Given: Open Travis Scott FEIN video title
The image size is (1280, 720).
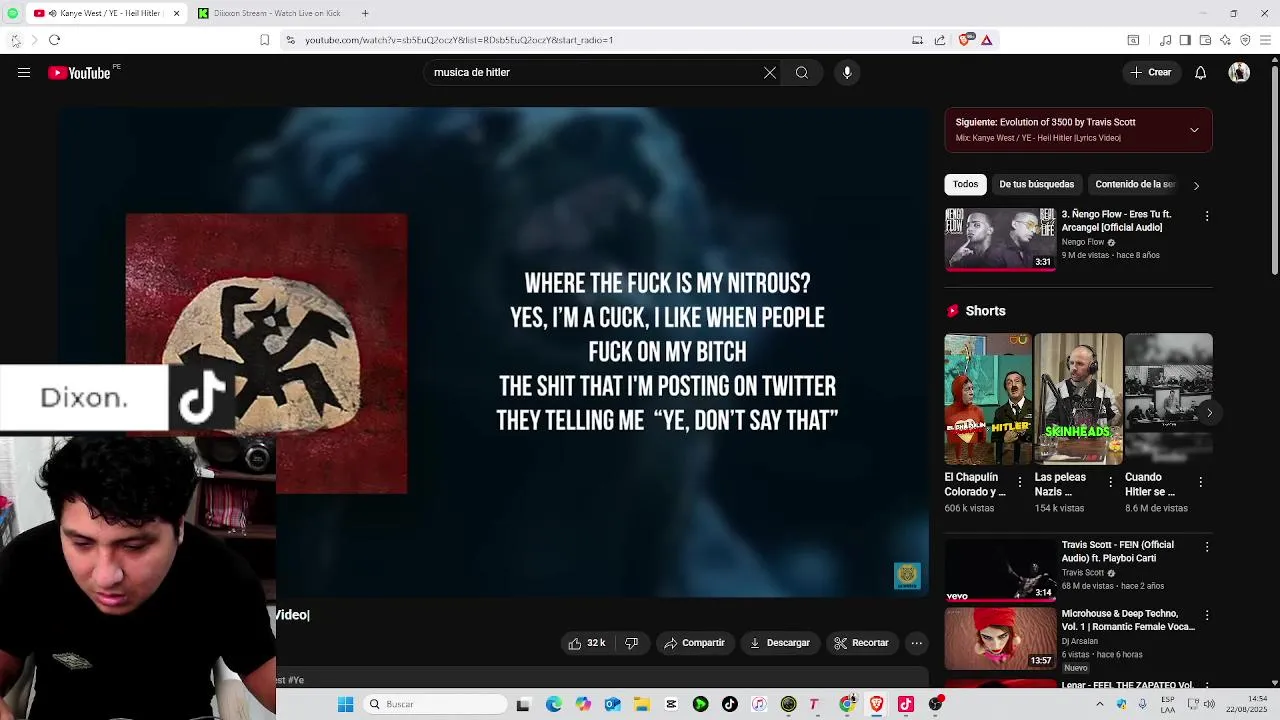Looking at the screenshot, I should click(1117, 551).
